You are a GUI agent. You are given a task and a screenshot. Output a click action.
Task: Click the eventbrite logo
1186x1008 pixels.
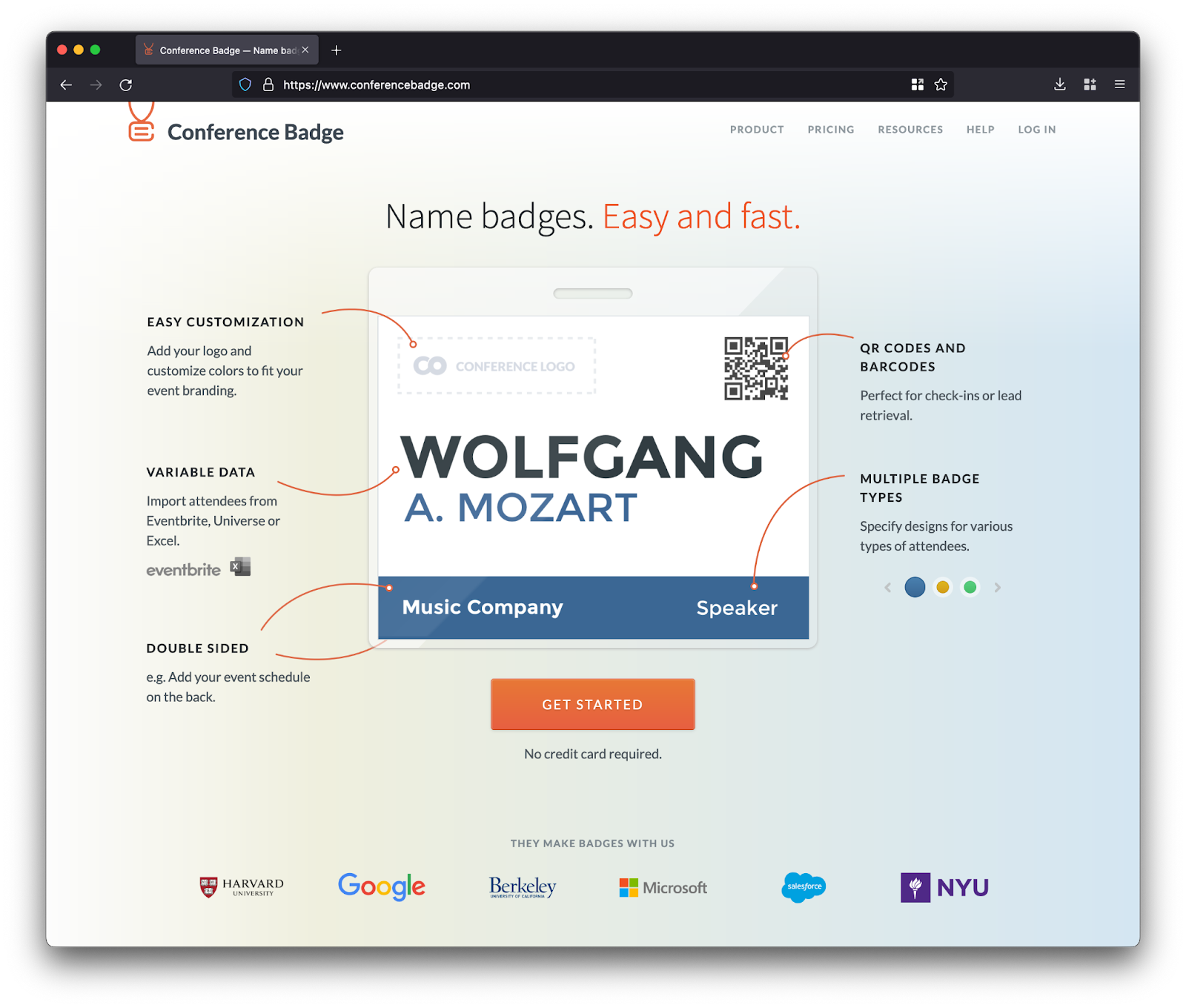pyautogui.click(x=183, y=570)
